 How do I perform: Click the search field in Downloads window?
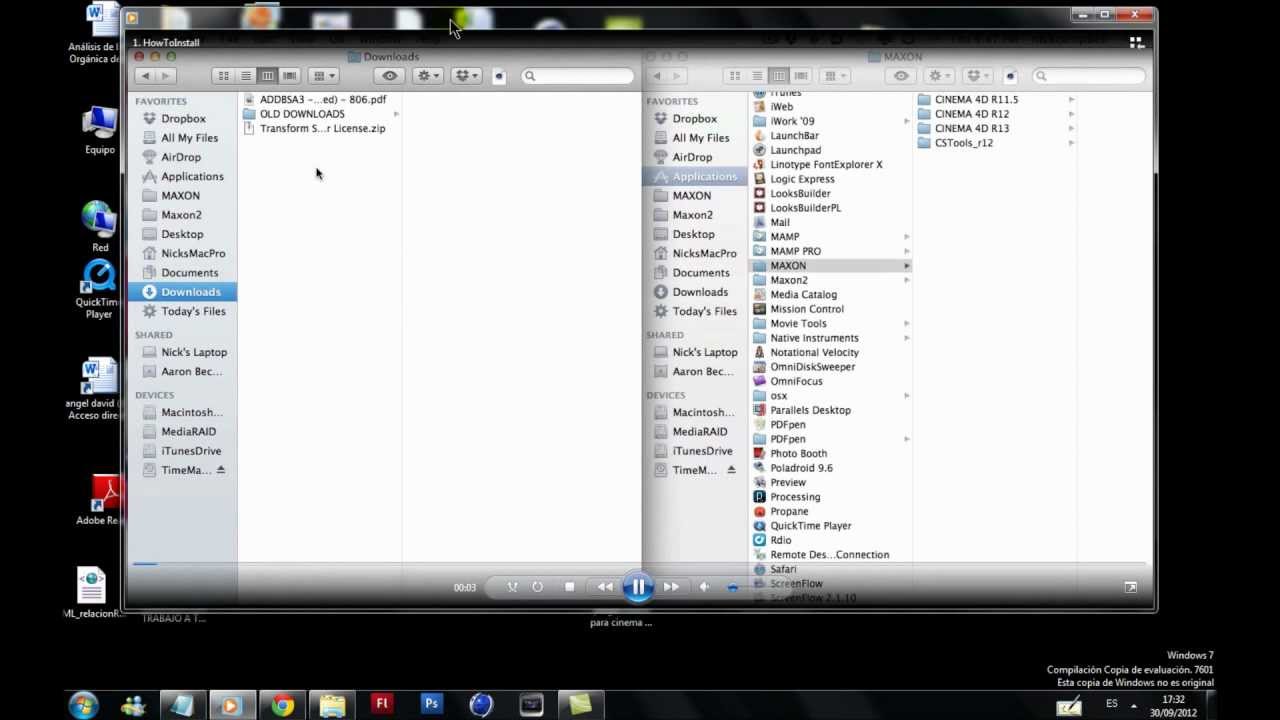[578, 76]
